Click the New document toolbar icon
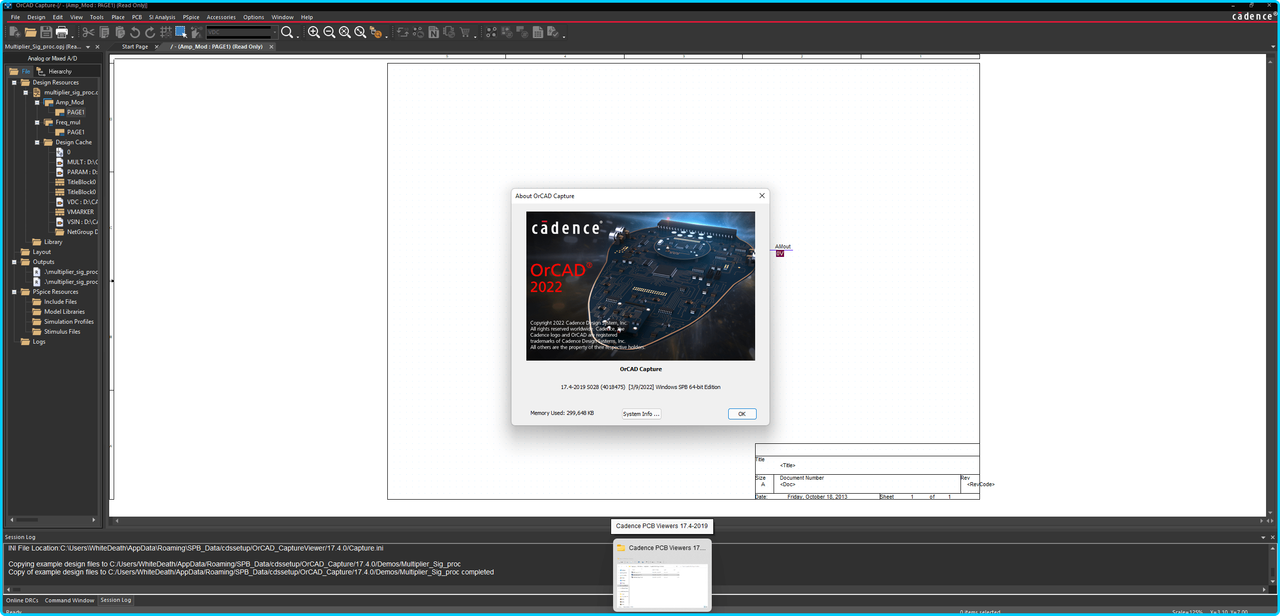This screenshot has height=616, width=1280. point(14,32)
